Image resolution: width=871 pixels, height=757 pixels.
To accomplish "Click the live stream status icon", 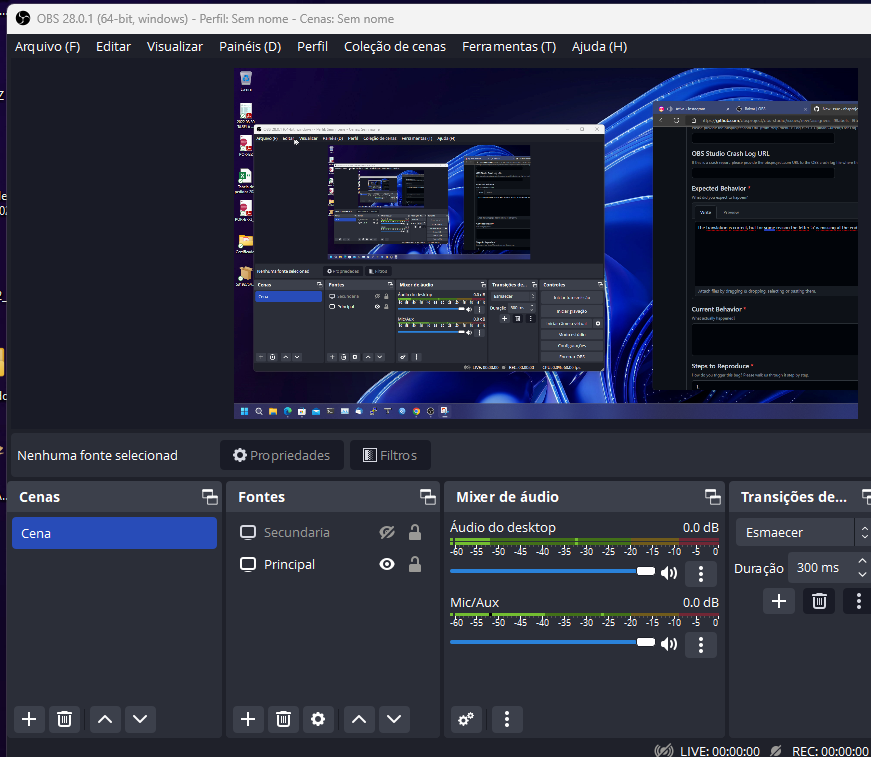I will pos(664,751).
